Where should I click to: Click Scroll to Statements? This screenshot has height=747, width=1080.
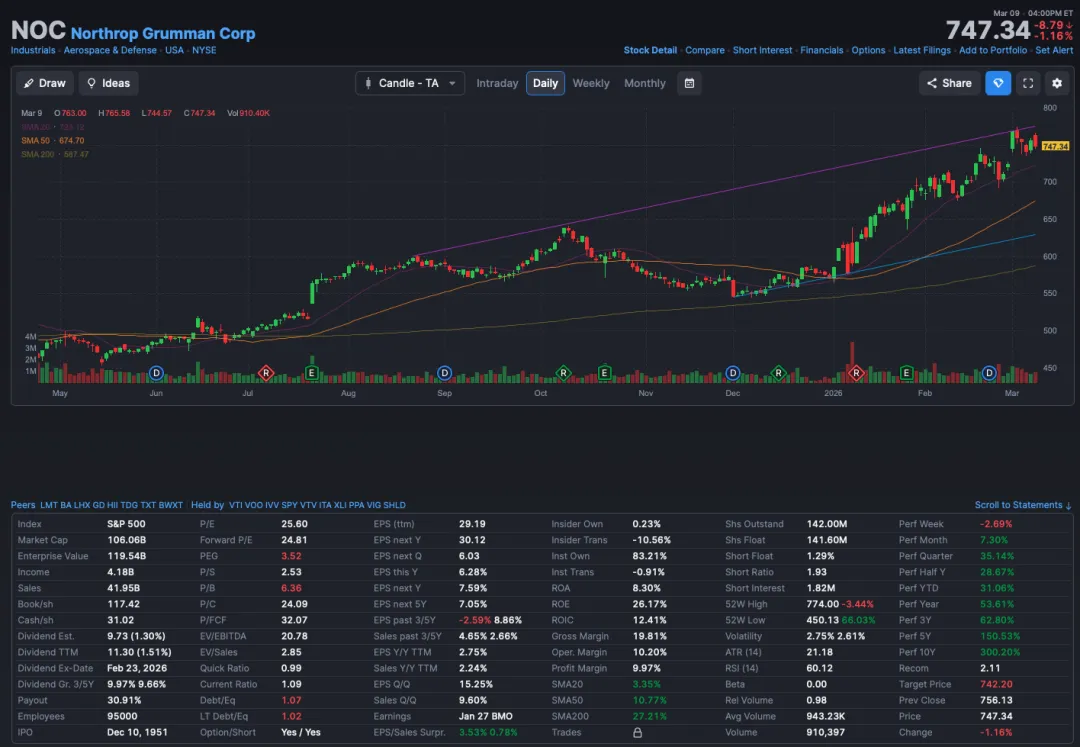pyautogui.click(x=1023, y=505)
